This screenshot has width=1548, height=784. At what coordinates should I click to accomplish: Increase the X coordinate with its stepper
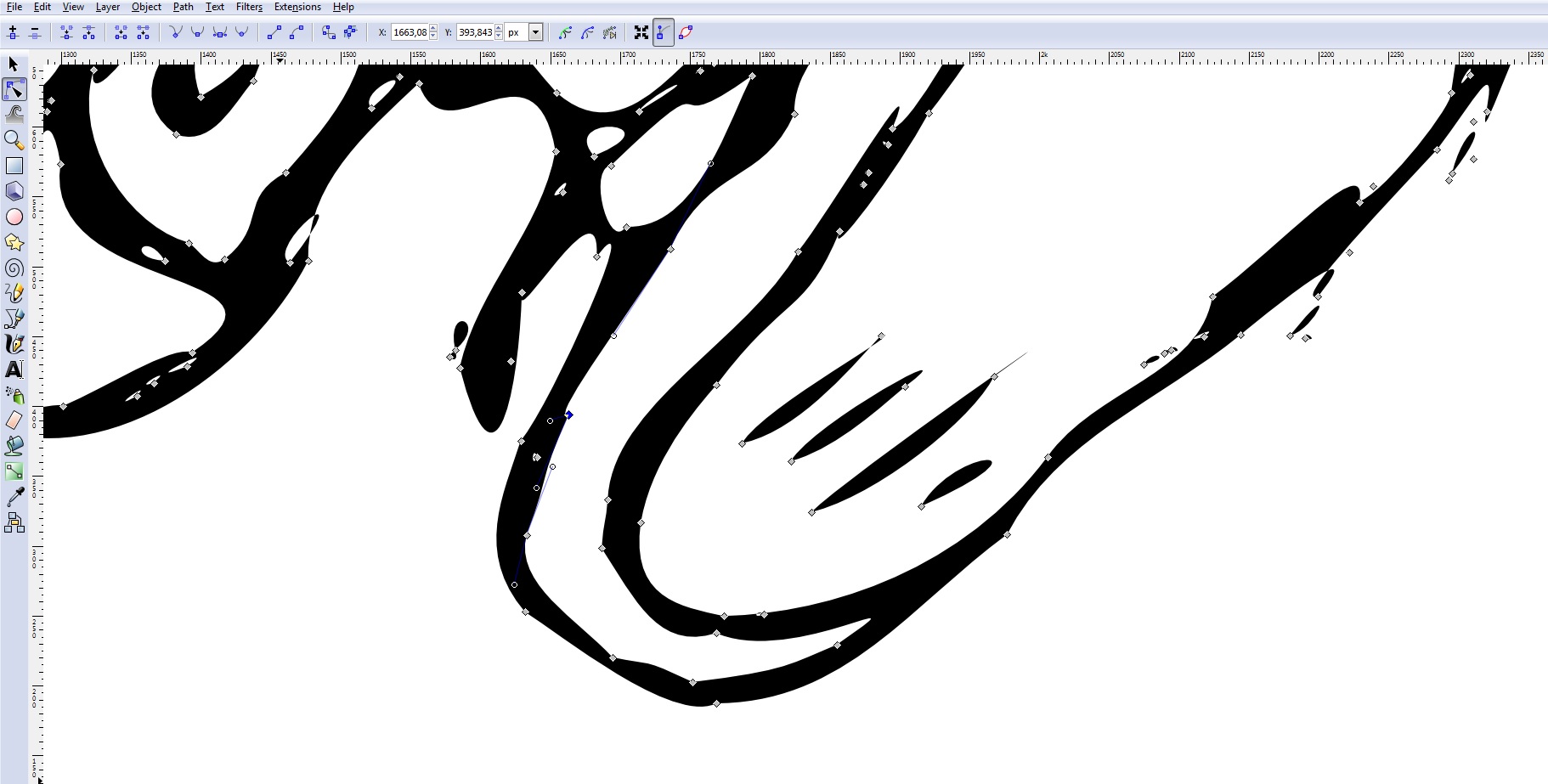click(432, 29)
